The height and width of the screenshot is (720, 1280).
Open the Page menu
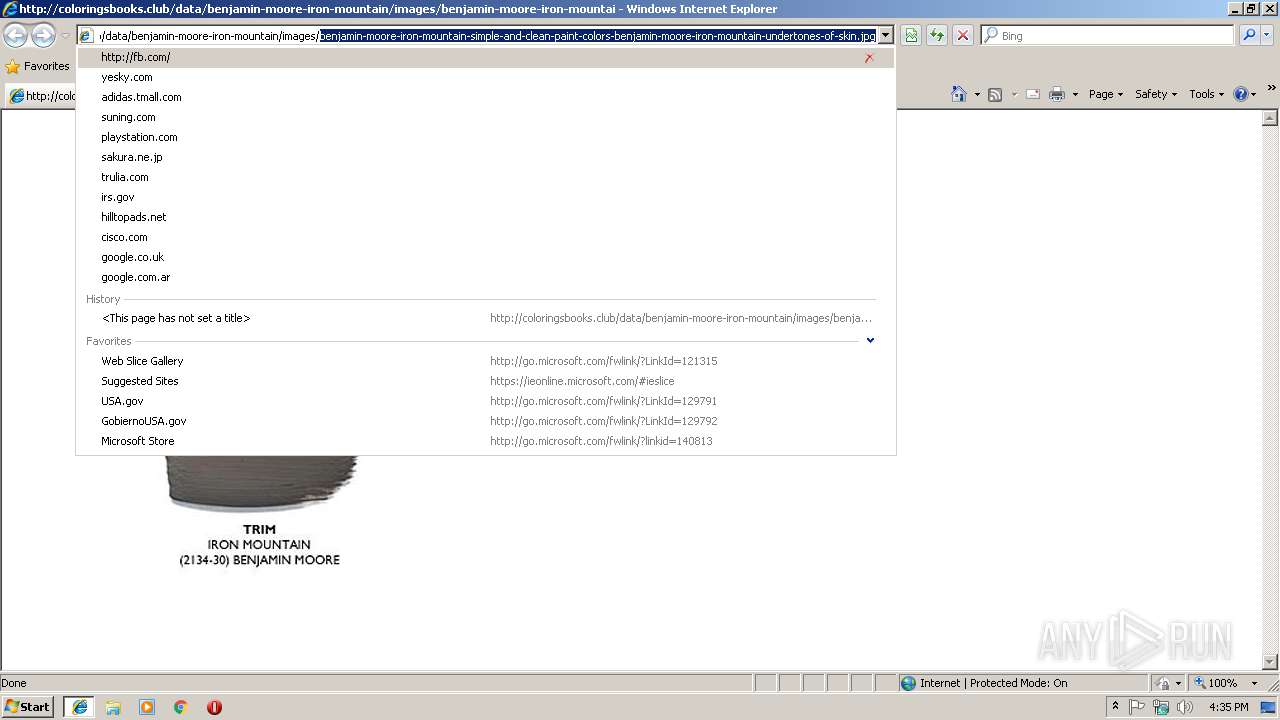point(1105,94)
